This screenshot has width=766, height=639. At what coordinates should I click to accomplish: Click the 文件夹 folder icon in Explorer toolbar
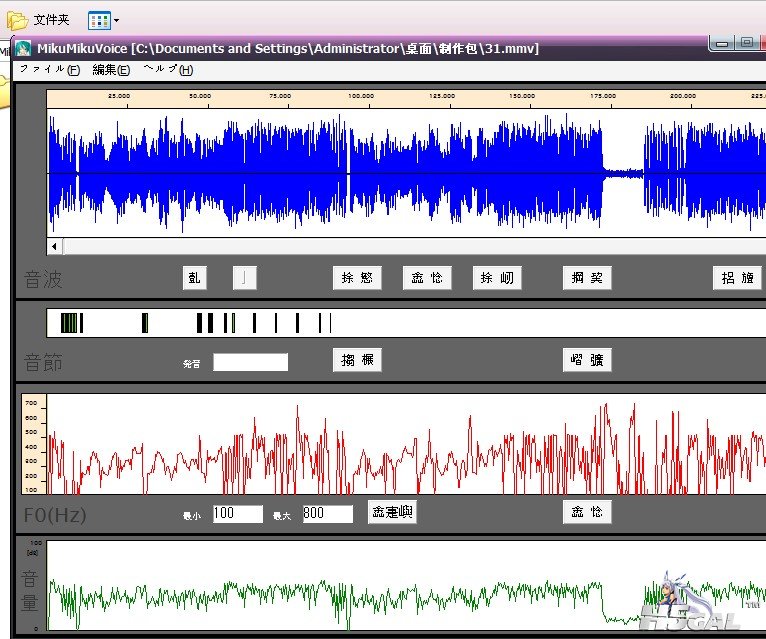coord(17,21)
